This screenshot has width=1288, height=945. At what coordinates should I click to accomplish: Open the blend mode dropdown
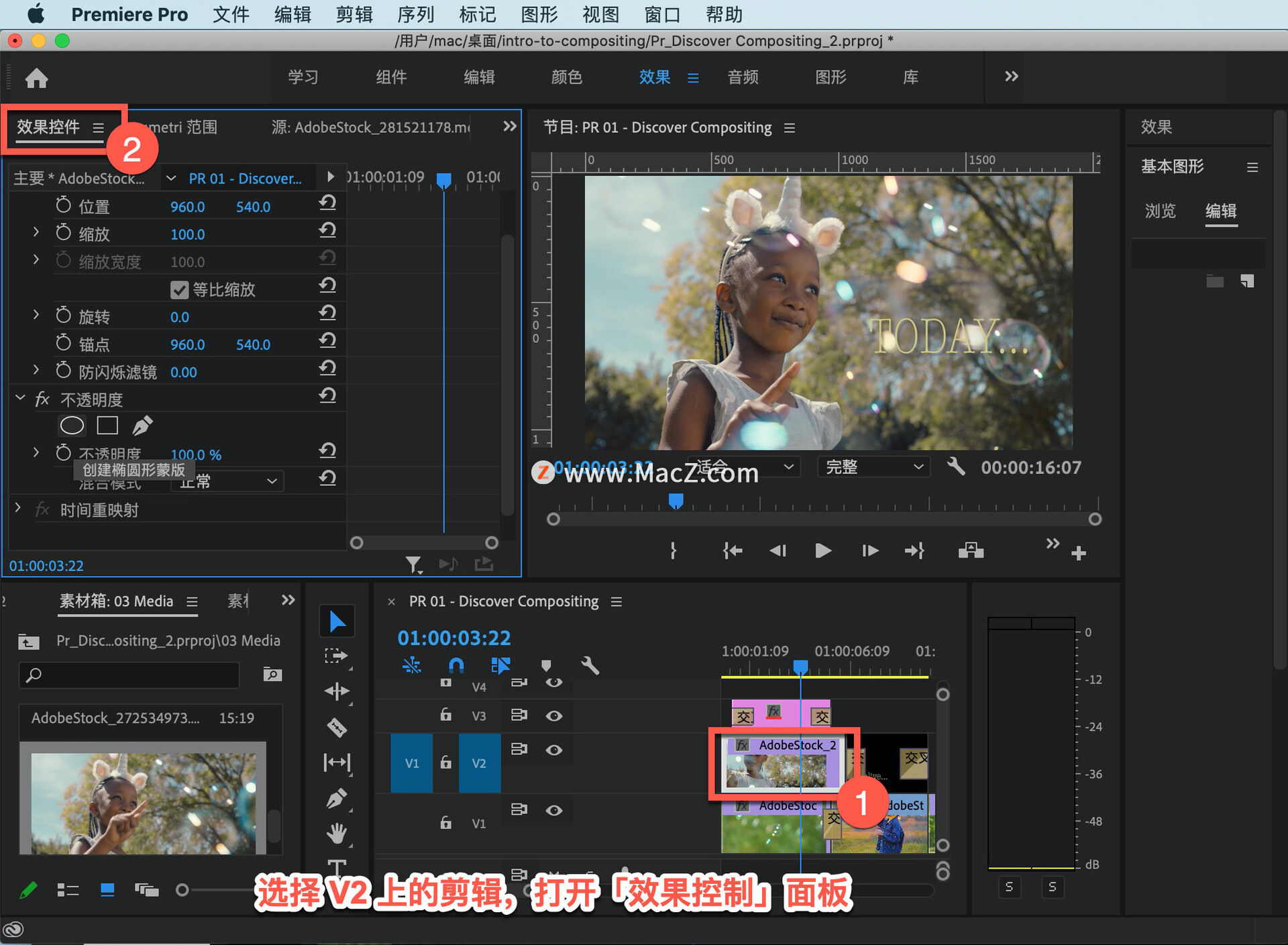[x=227, y=481]
